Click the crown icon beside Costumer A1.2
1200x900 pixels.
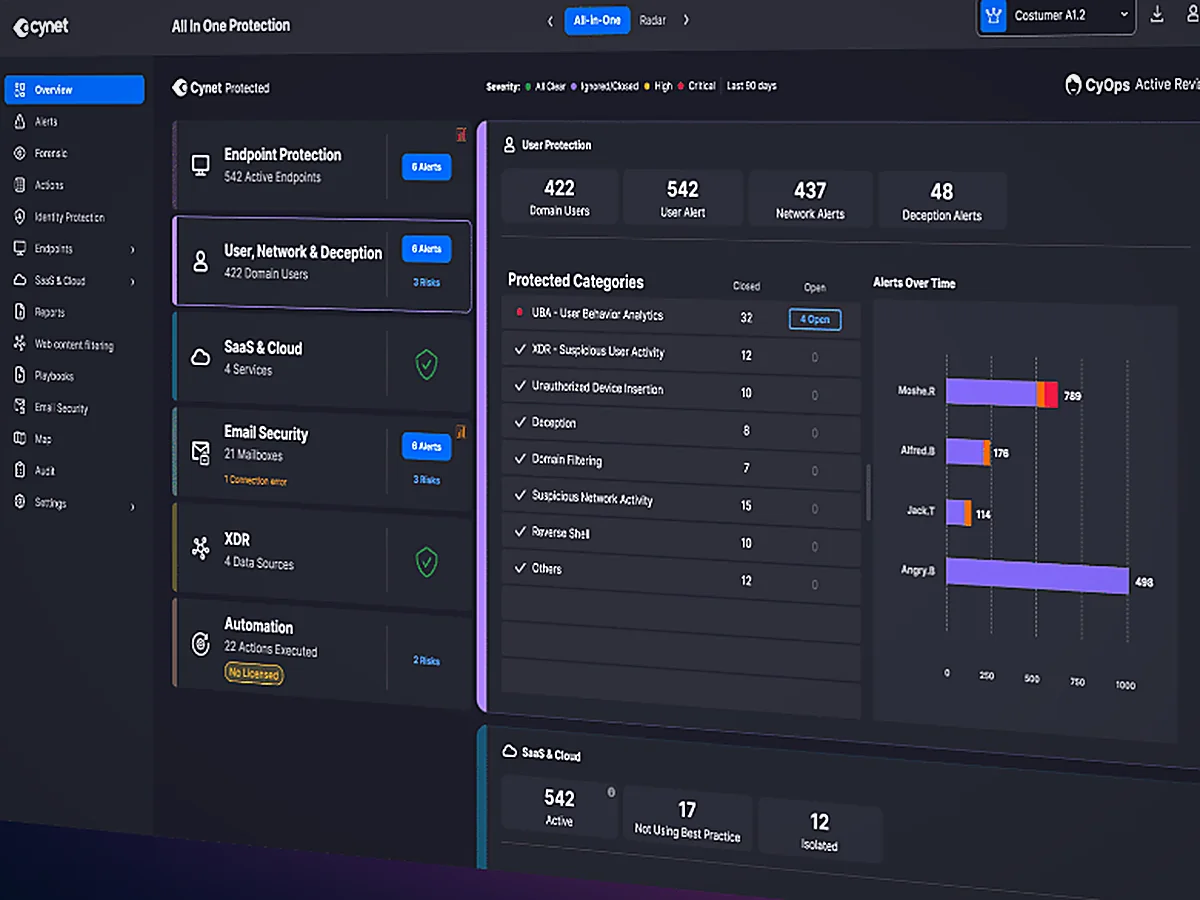pyautogui.click(x=993, y=15)
